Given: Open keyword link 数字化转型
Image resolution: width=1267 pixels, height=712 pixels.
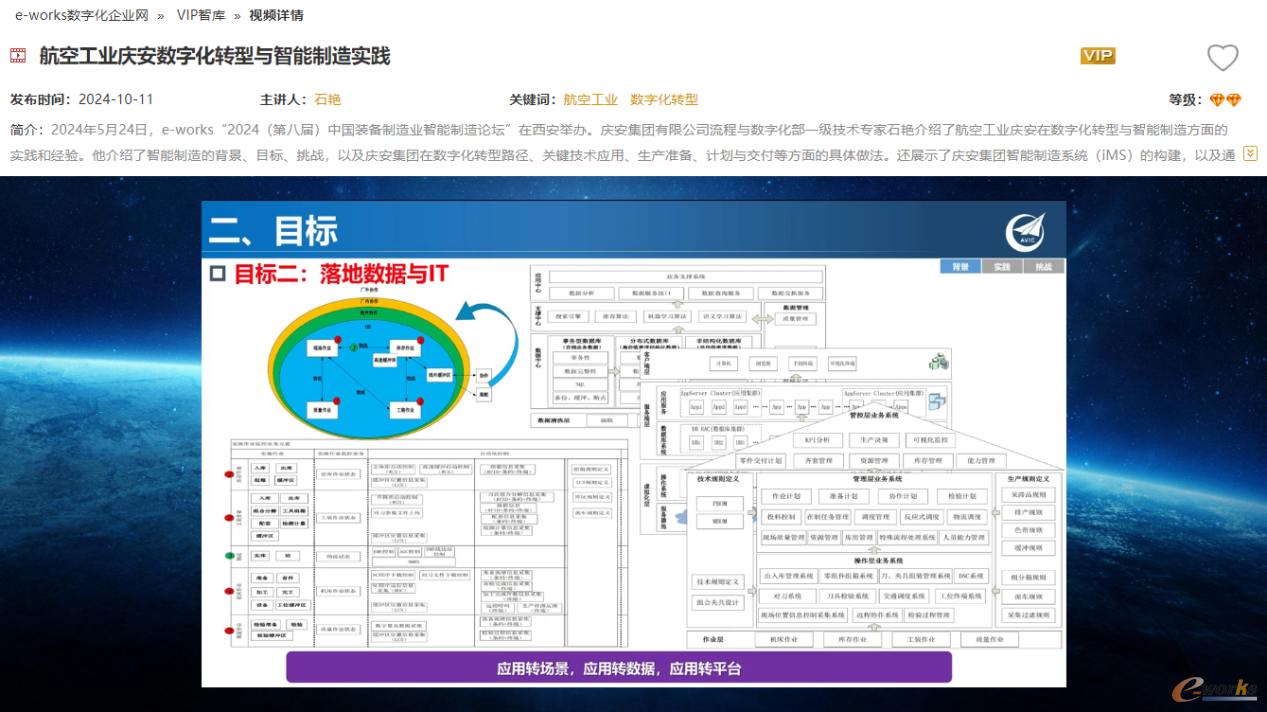Looking at the screenshot, I should 664,99.
